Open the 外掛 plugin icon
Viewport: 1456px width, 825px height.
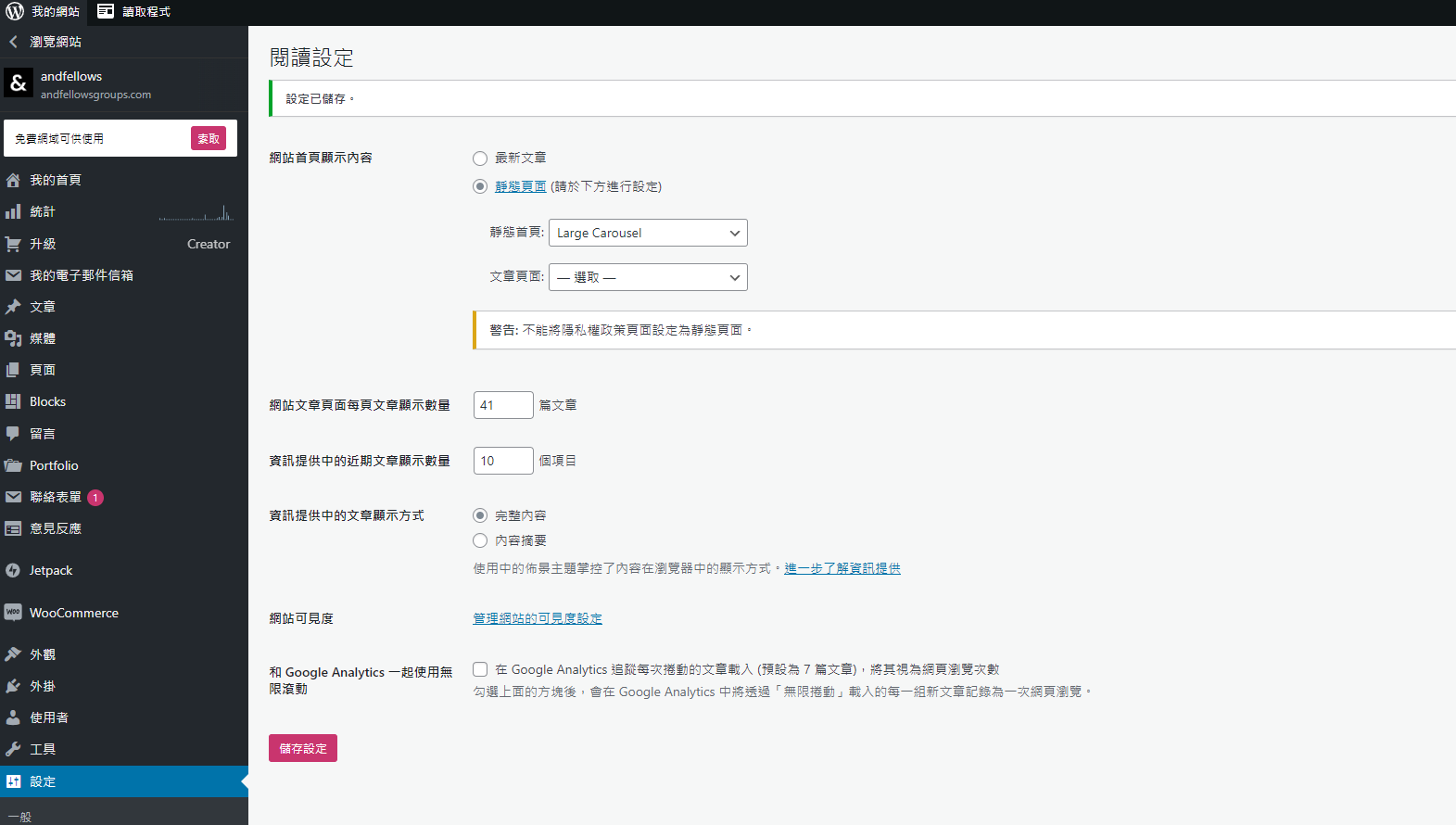13,686
